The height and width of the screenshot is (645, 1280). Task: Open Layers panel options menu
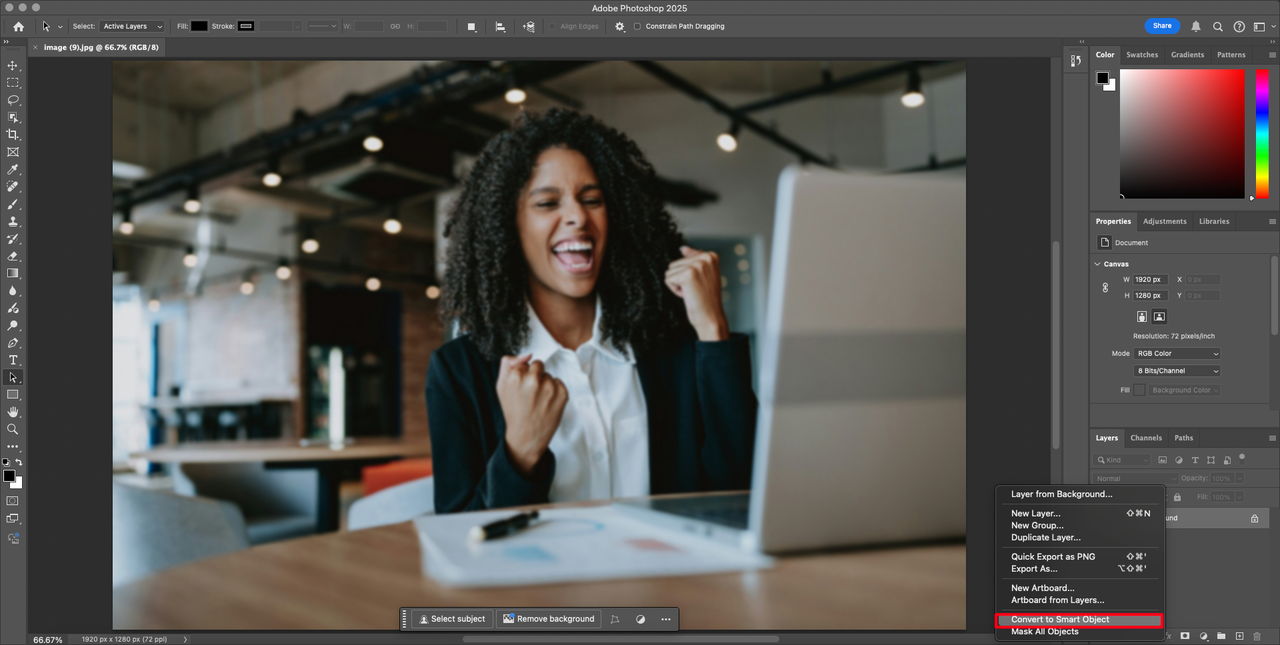click(1272, 438)
